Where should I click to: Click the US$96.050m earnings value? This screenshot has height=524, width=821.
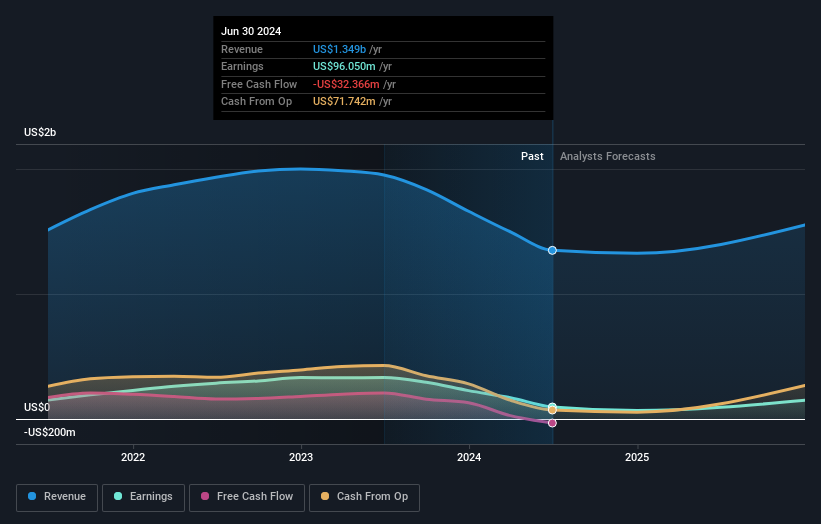(344, 66)
